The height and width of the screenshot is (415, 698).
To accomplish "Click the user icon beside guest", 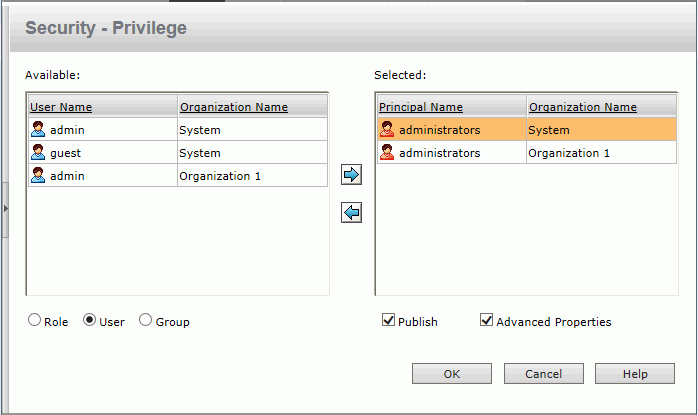I will point(38,152).
